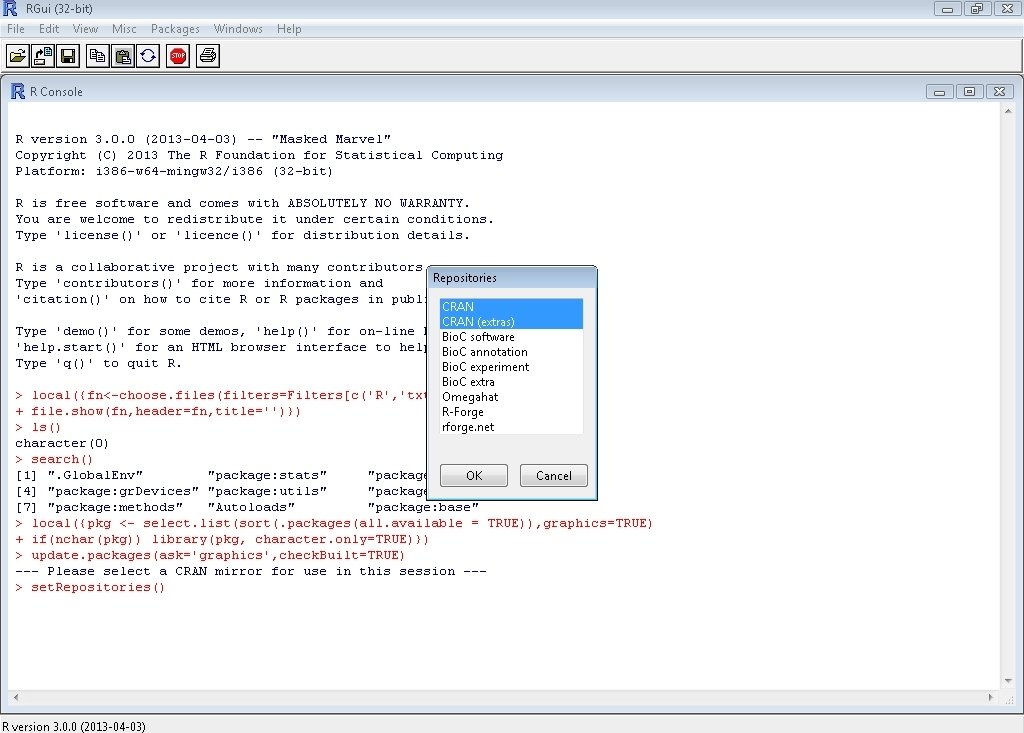Click the Repositories dialog title bar
Screen dimensions: 1024x733
(512, 278)
